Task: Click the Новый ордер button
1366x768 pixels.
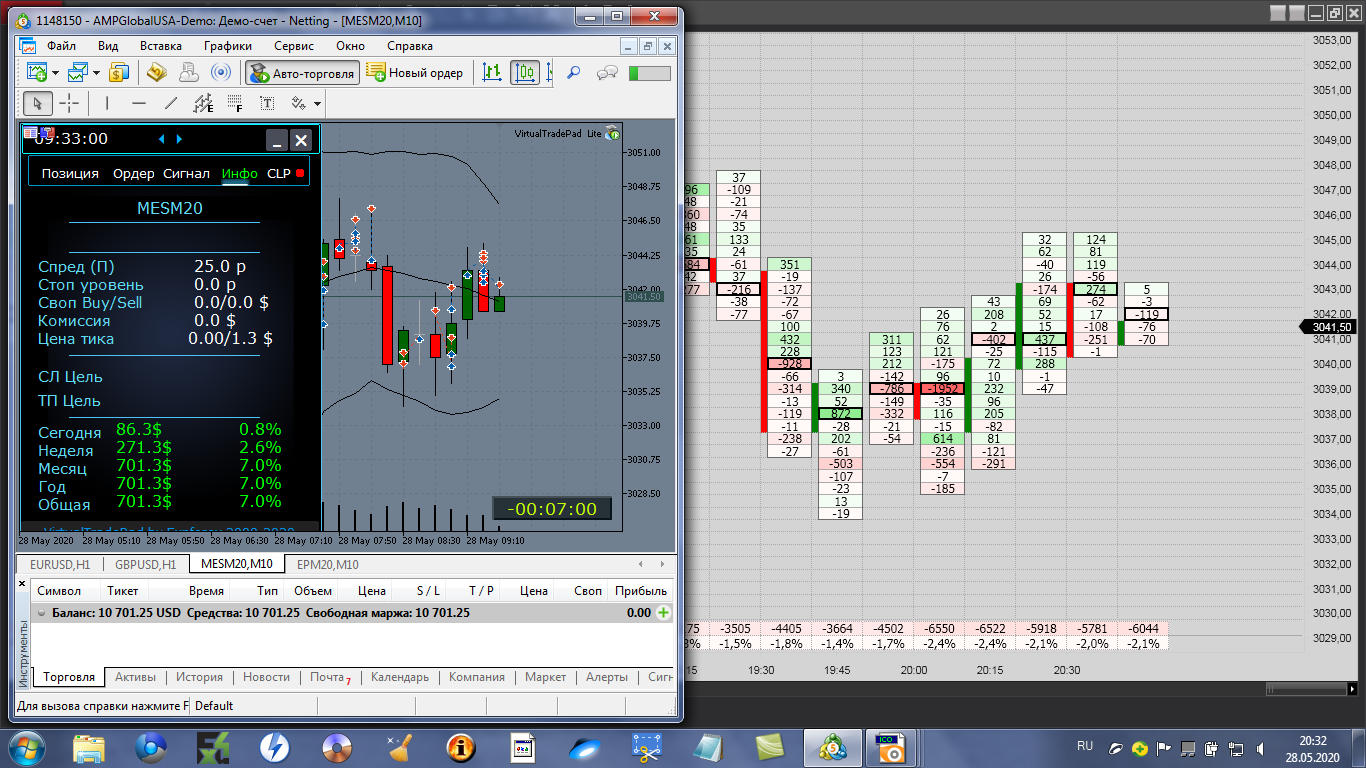Action: [415, 72]
